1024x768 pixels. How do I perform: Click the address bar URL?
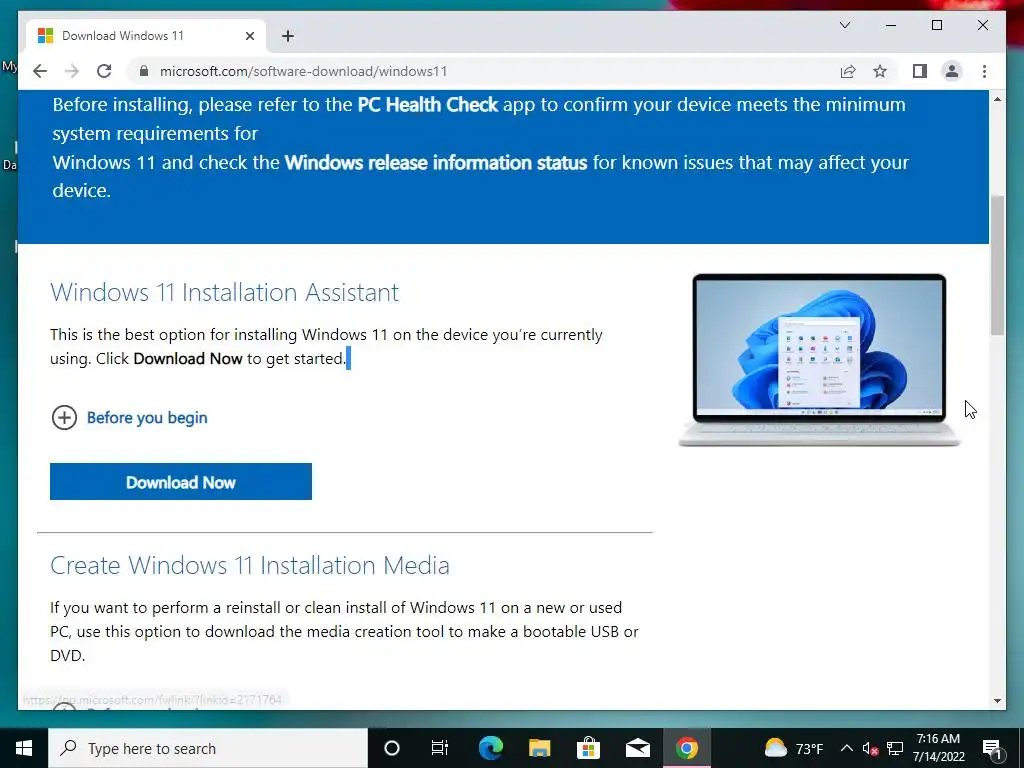click(304, 71)
